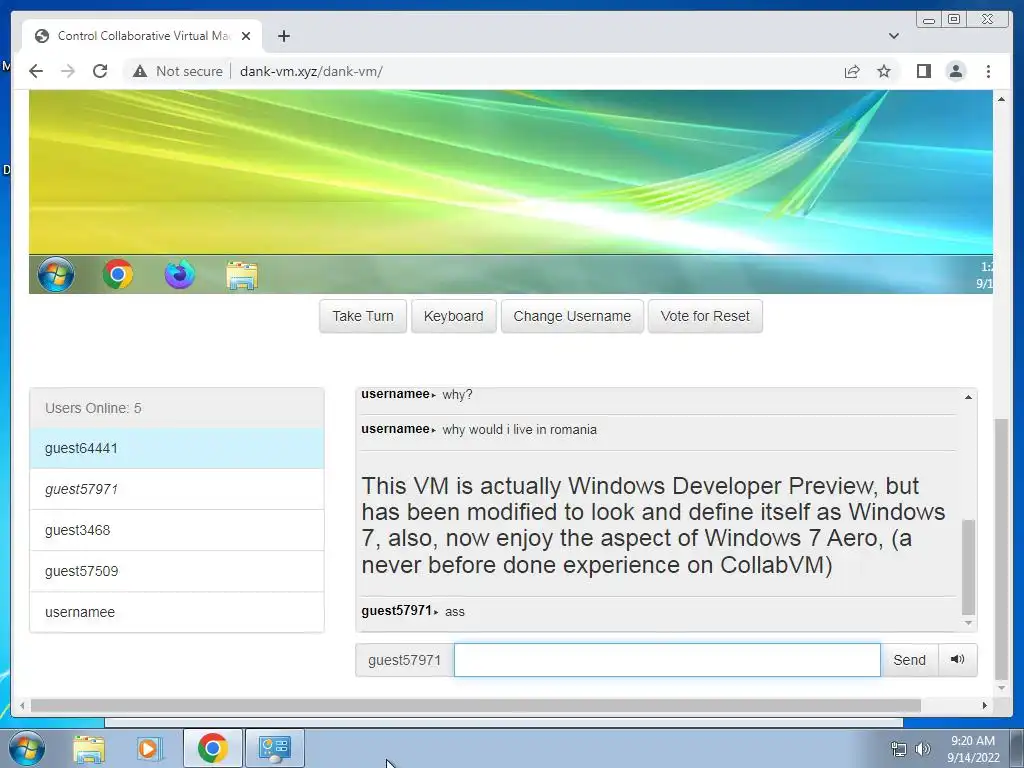Toggle chat sound with the speaker button

pos(958,660)
